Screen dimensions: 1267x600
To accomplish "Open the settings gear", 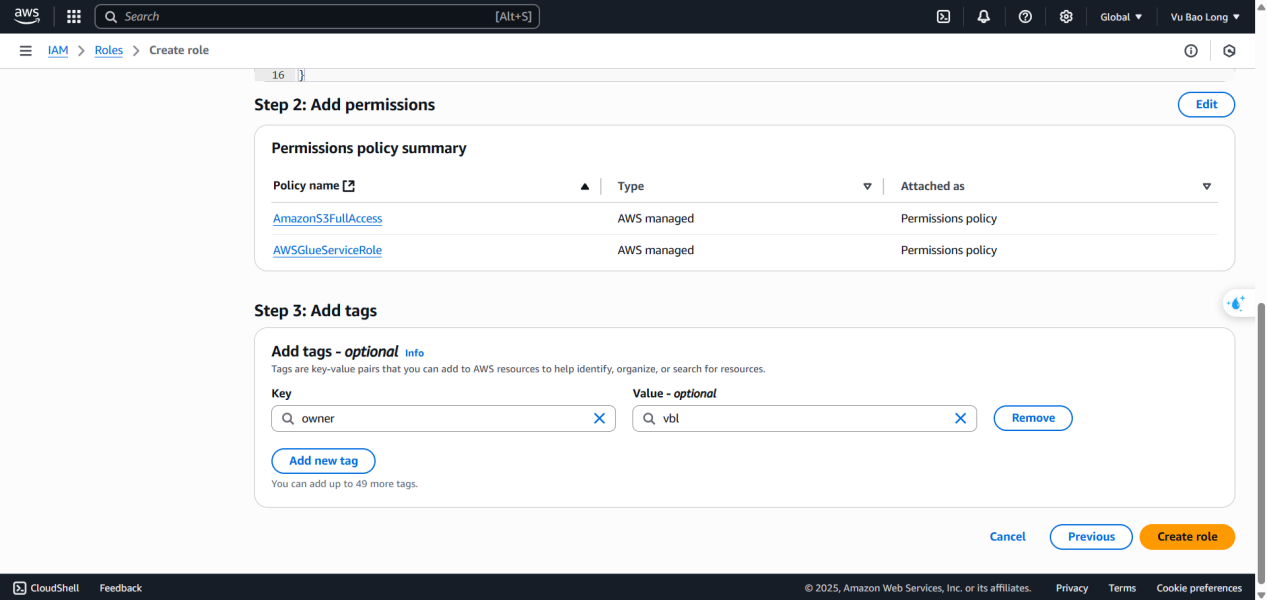I will click(1066, 17).
